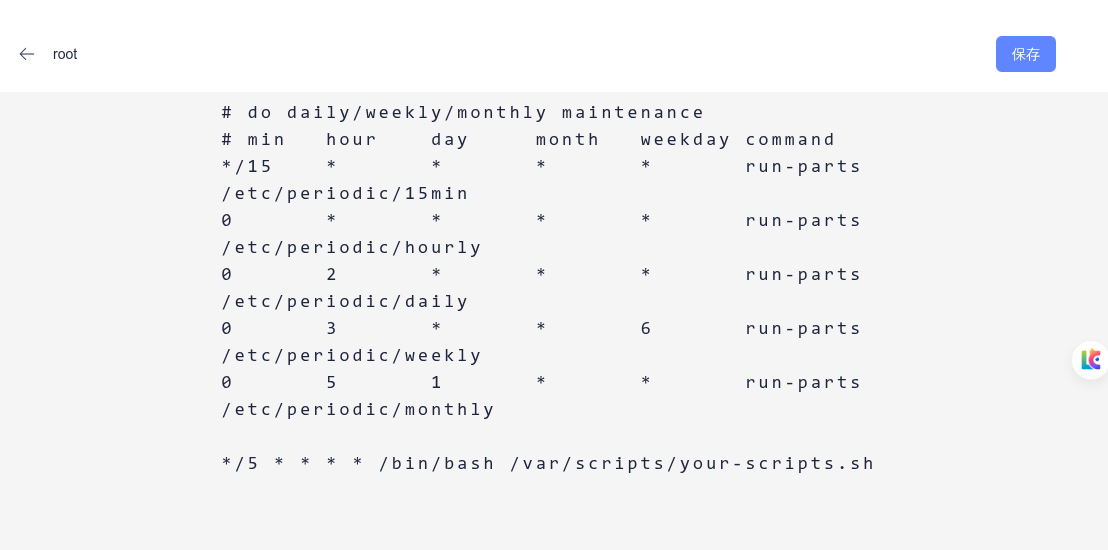
Task: Place cursor in '# do daily/weekly/monthly maintenance' comment
Action: pos(463,113)
